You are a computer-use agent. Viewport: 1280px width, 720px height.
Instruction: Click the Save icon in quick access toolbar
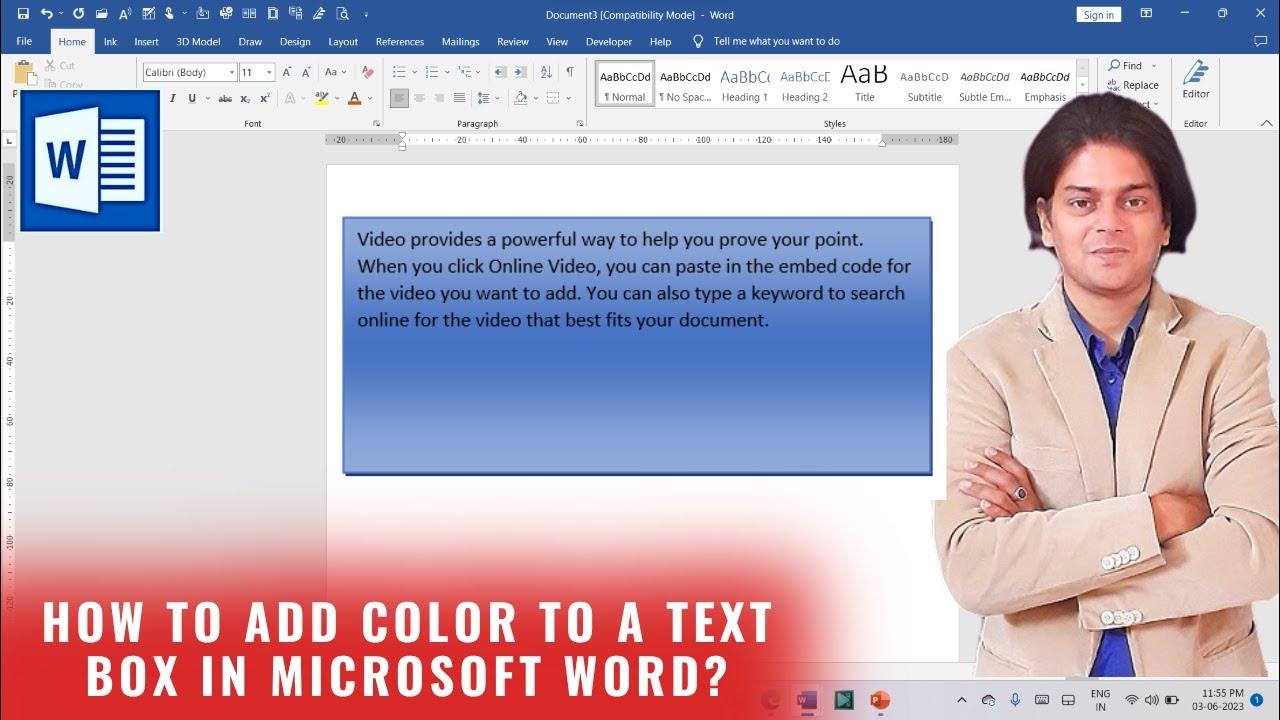click(23, 14)
